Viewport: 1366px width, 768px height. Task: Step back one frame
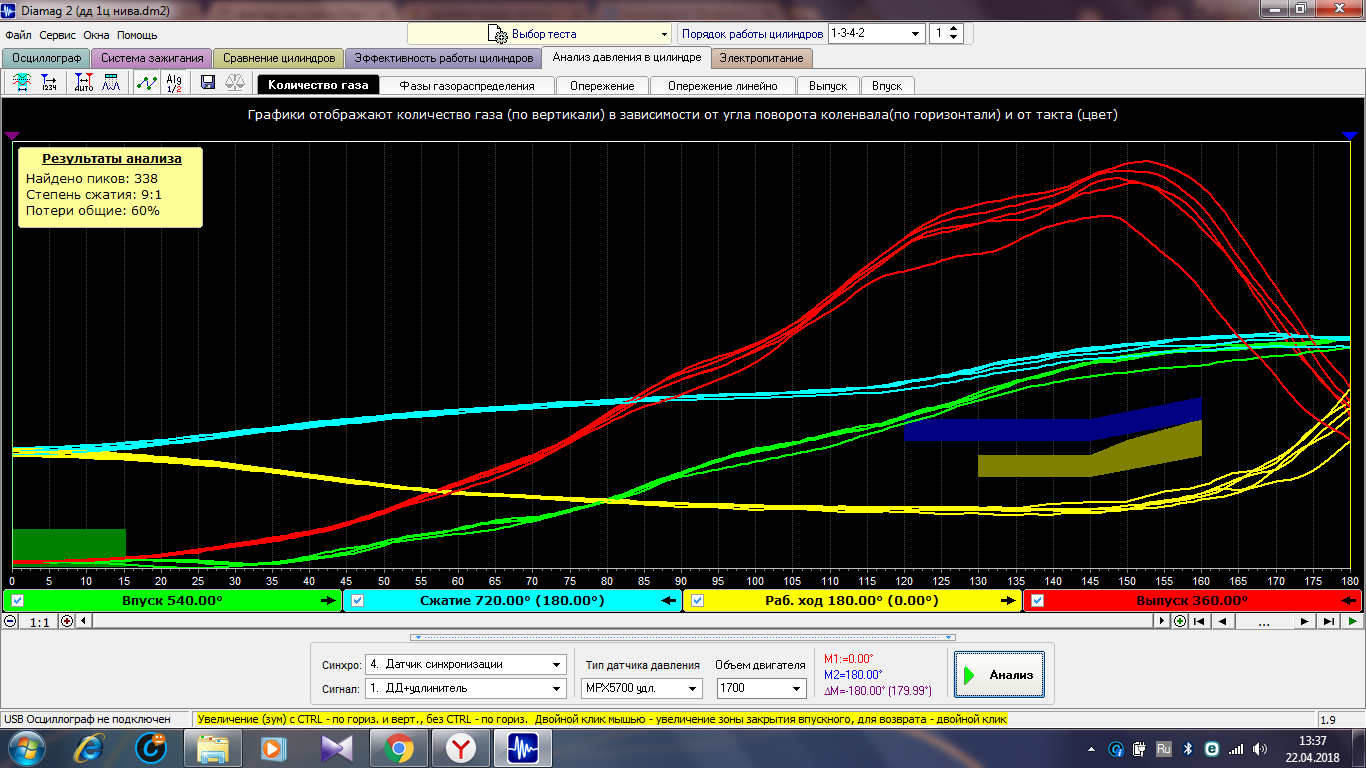1221,621
